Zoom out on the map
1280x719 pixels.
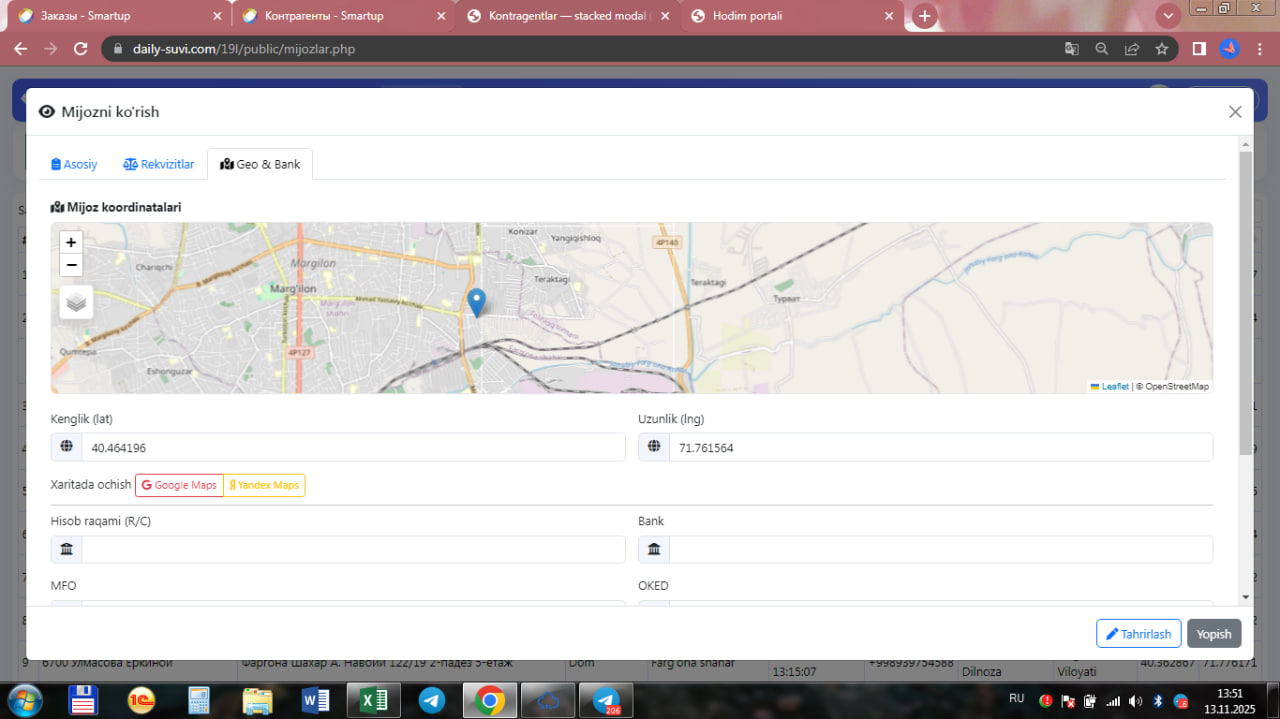tap(71, 265)
